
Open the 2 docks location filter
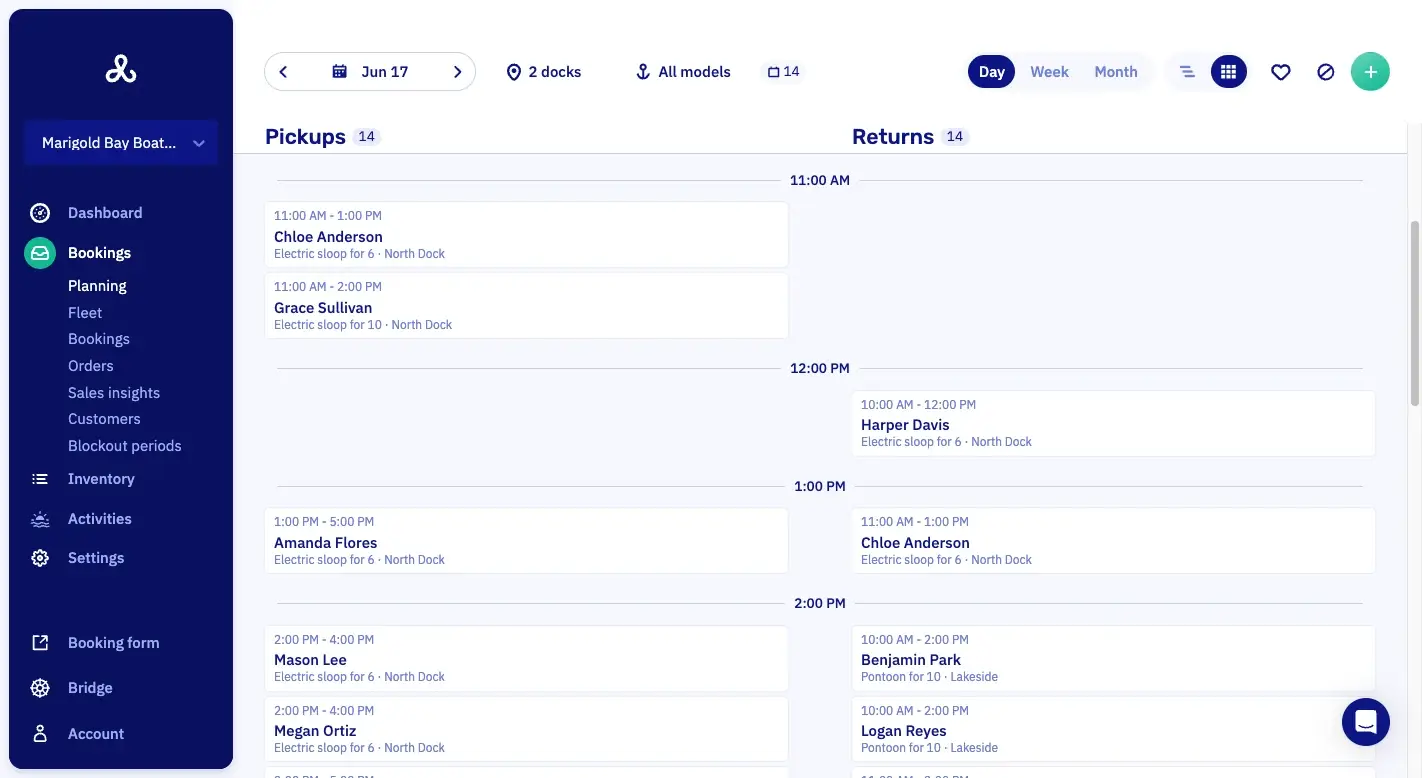pos(544,72)
